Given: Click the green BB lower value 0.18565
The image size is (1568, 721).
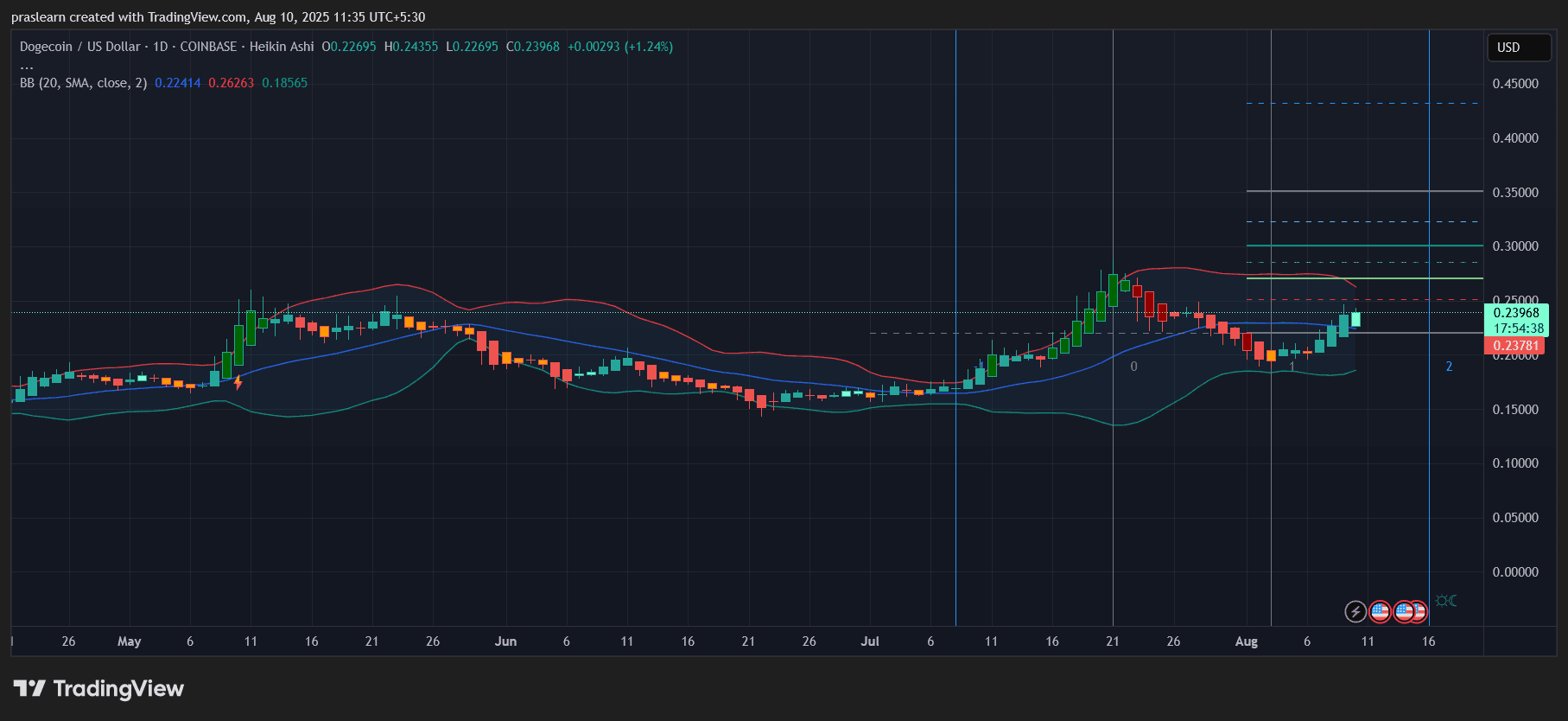Looking at the screenshot, I should click(x=284, y=83).
